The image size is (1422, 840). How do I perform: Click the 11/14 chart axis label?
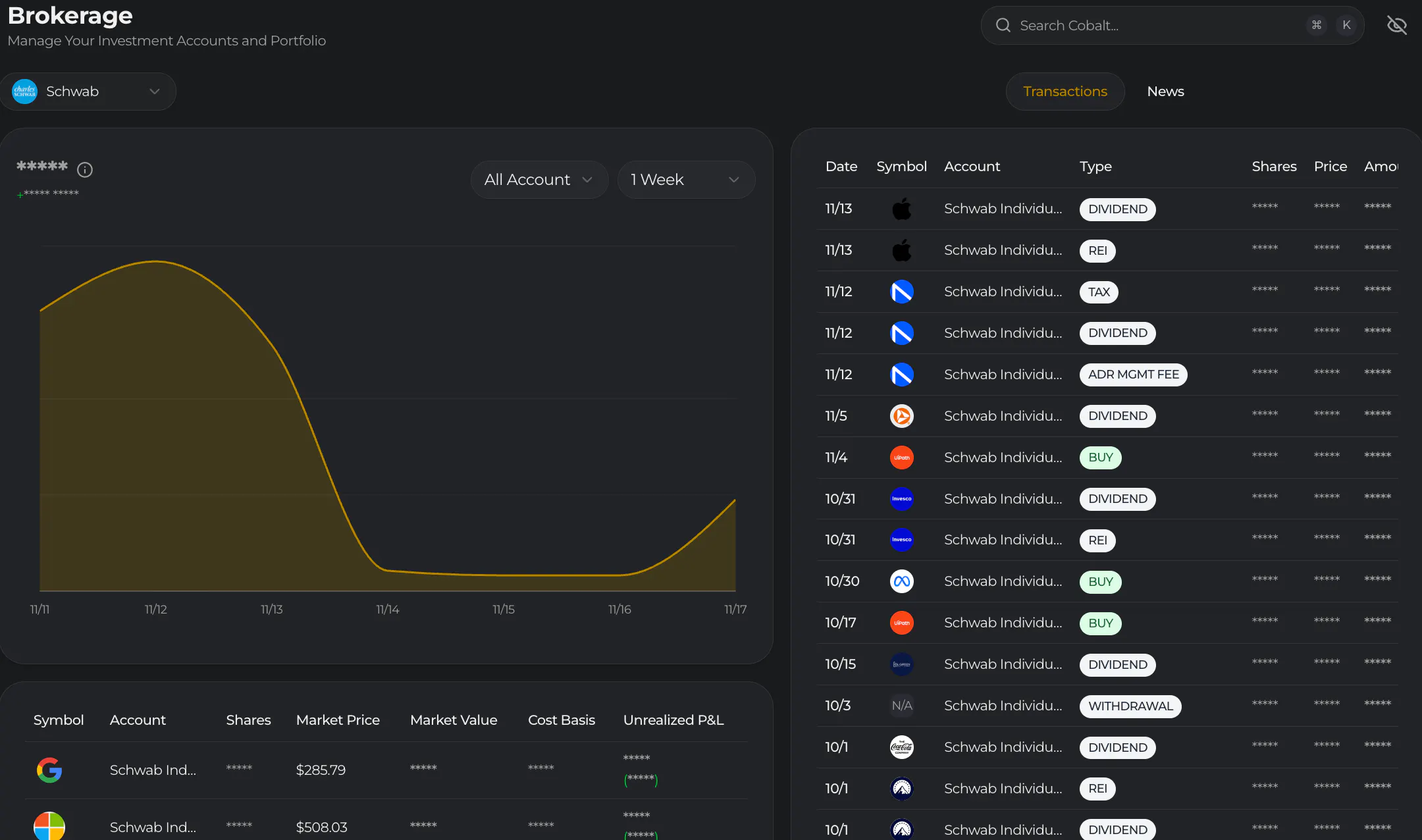coord(388,610)
